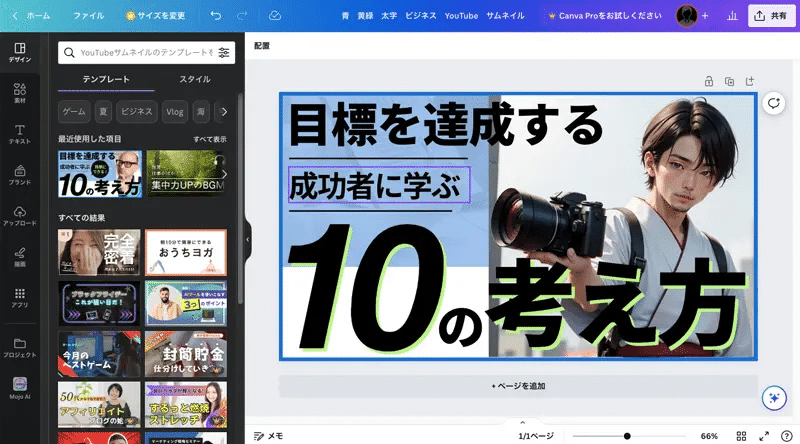Expand the pages panel chevron

point(522,423)
